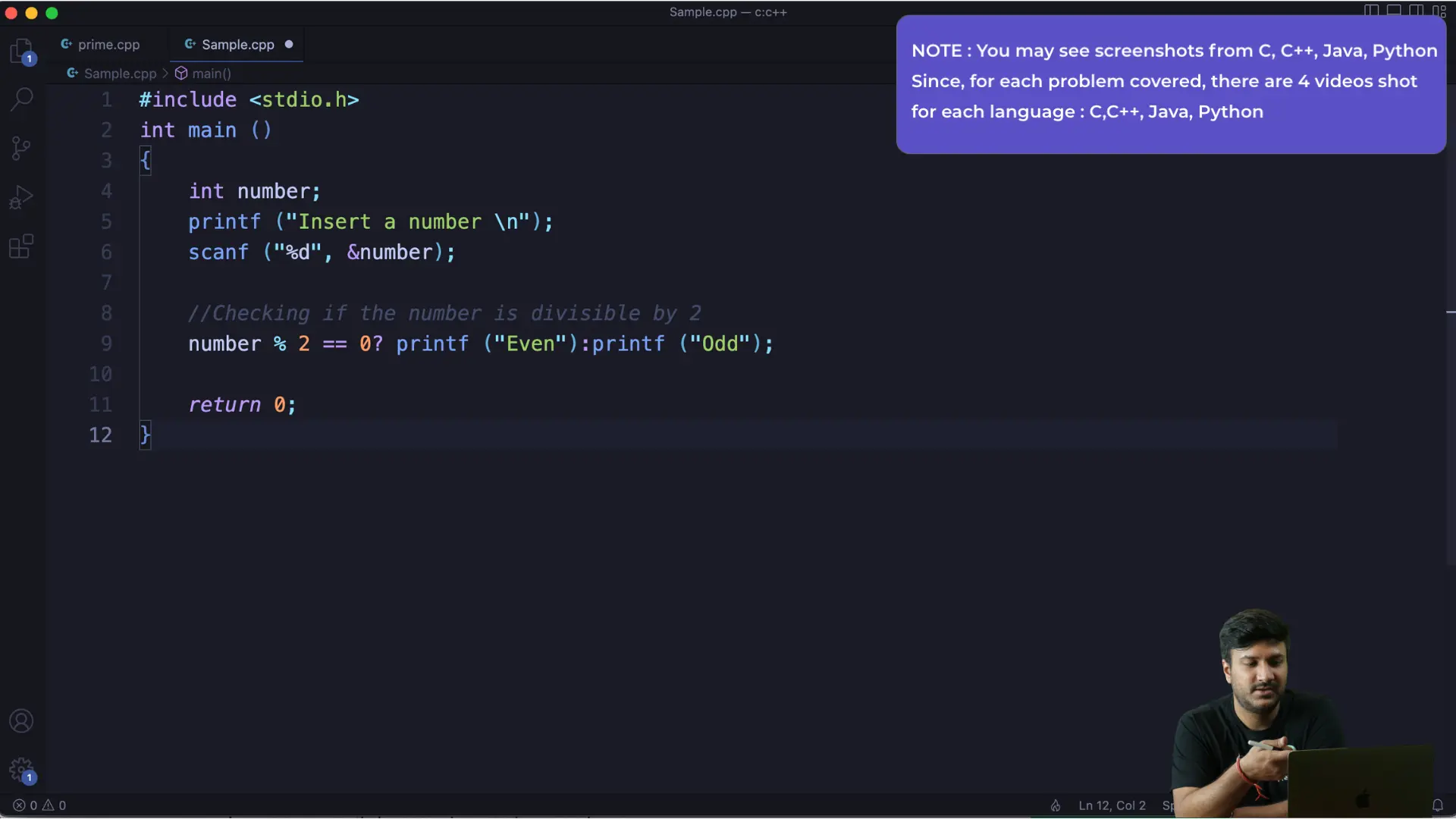This screenshot has height=819, width=1456.
Task: Toggle the bottom panel layout icon
Action: coord(1394,11)
